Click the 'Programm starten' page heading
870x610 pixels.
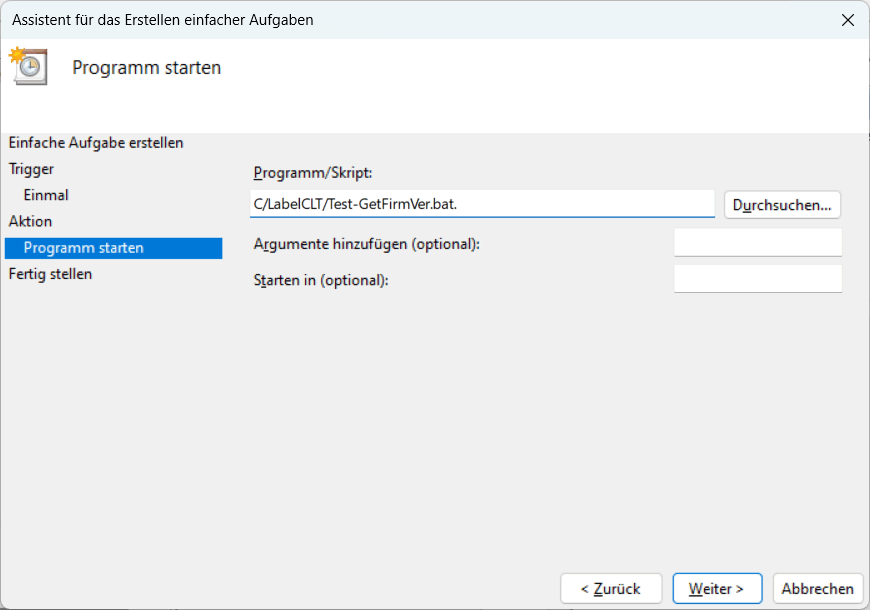coord(147,68)
